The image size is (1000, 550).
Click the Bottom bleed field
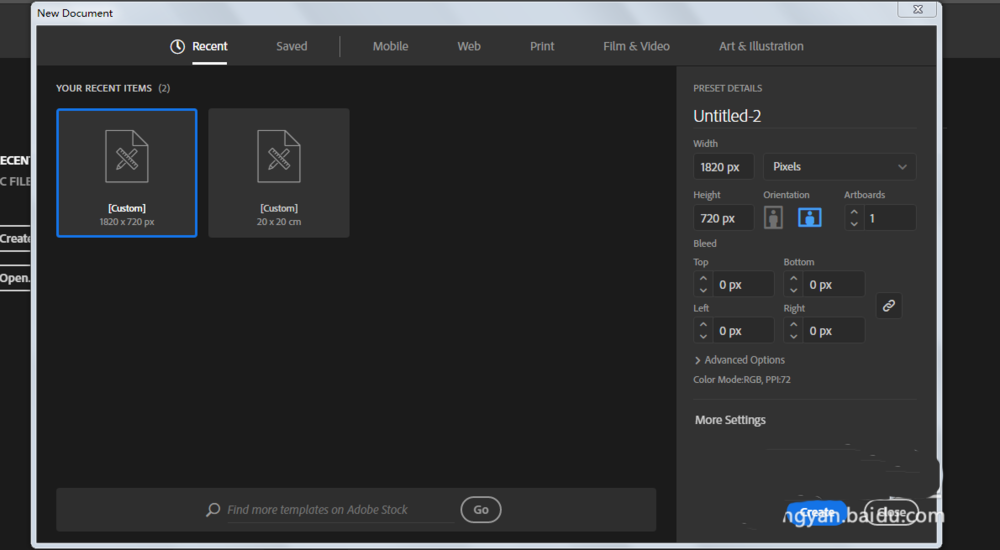click(834, 285)
